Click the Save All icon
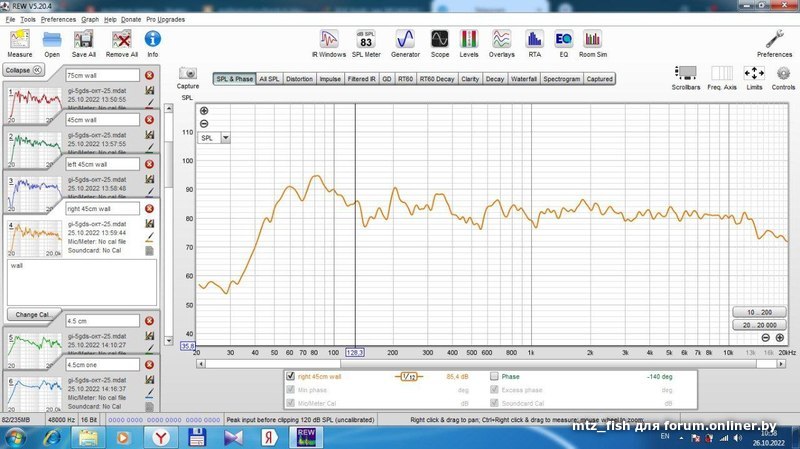The image size is (800, 449). 83,40
